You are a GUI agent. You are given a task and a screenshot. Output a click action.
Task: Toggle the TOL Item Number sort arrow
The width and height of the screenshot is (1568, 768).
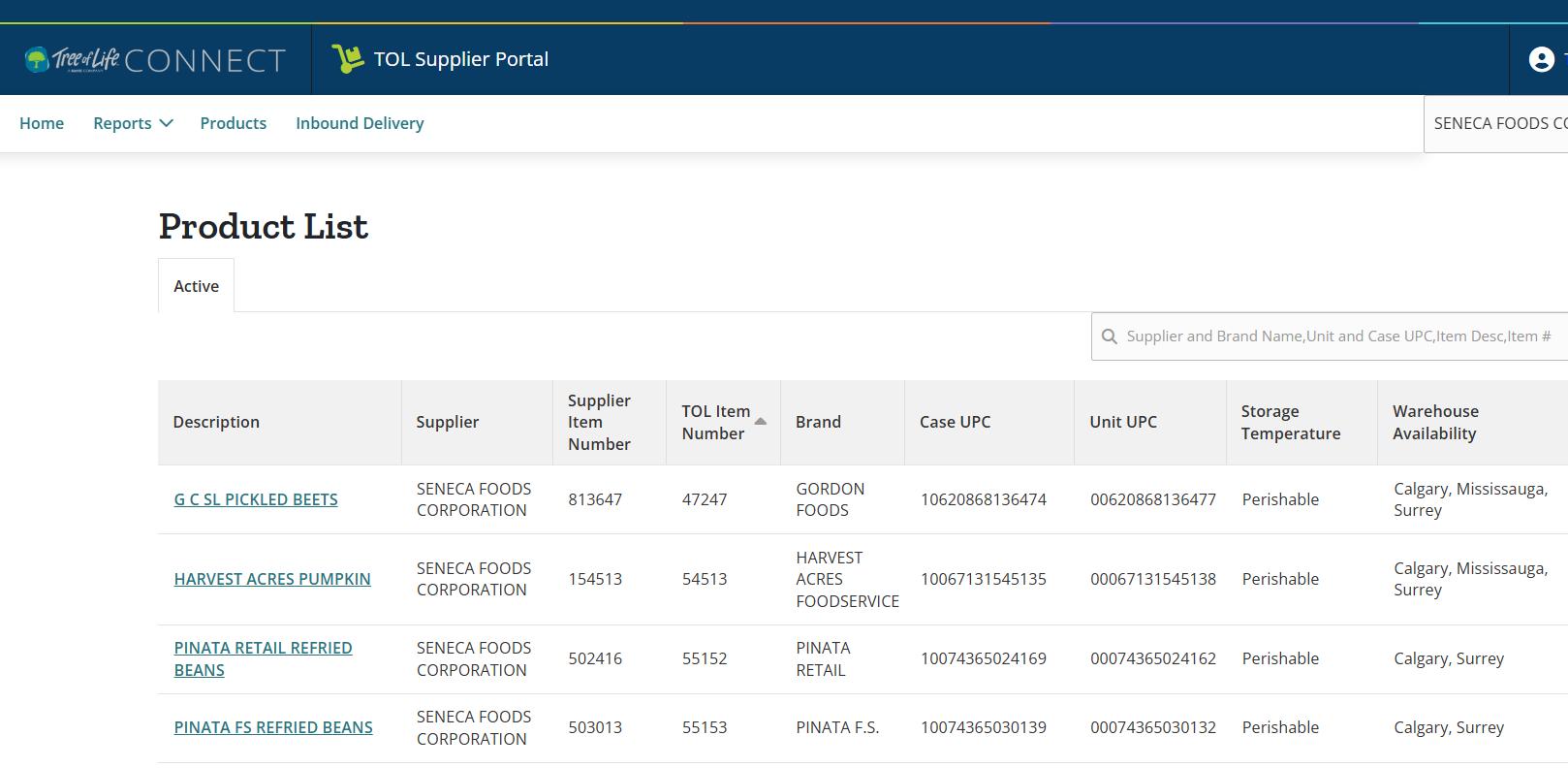(761, 422)
